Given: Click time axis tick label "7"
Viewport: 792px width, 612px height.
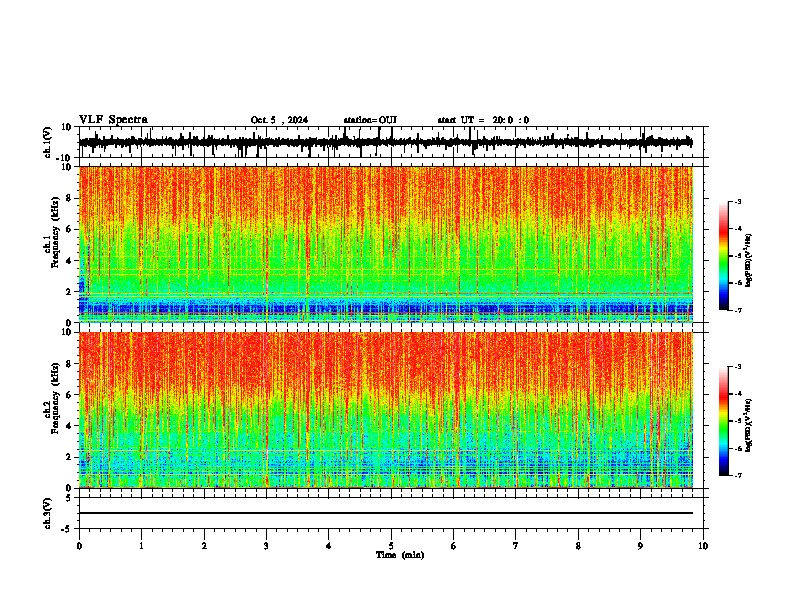Looking at the screenshot, I should tap(516, 546).
